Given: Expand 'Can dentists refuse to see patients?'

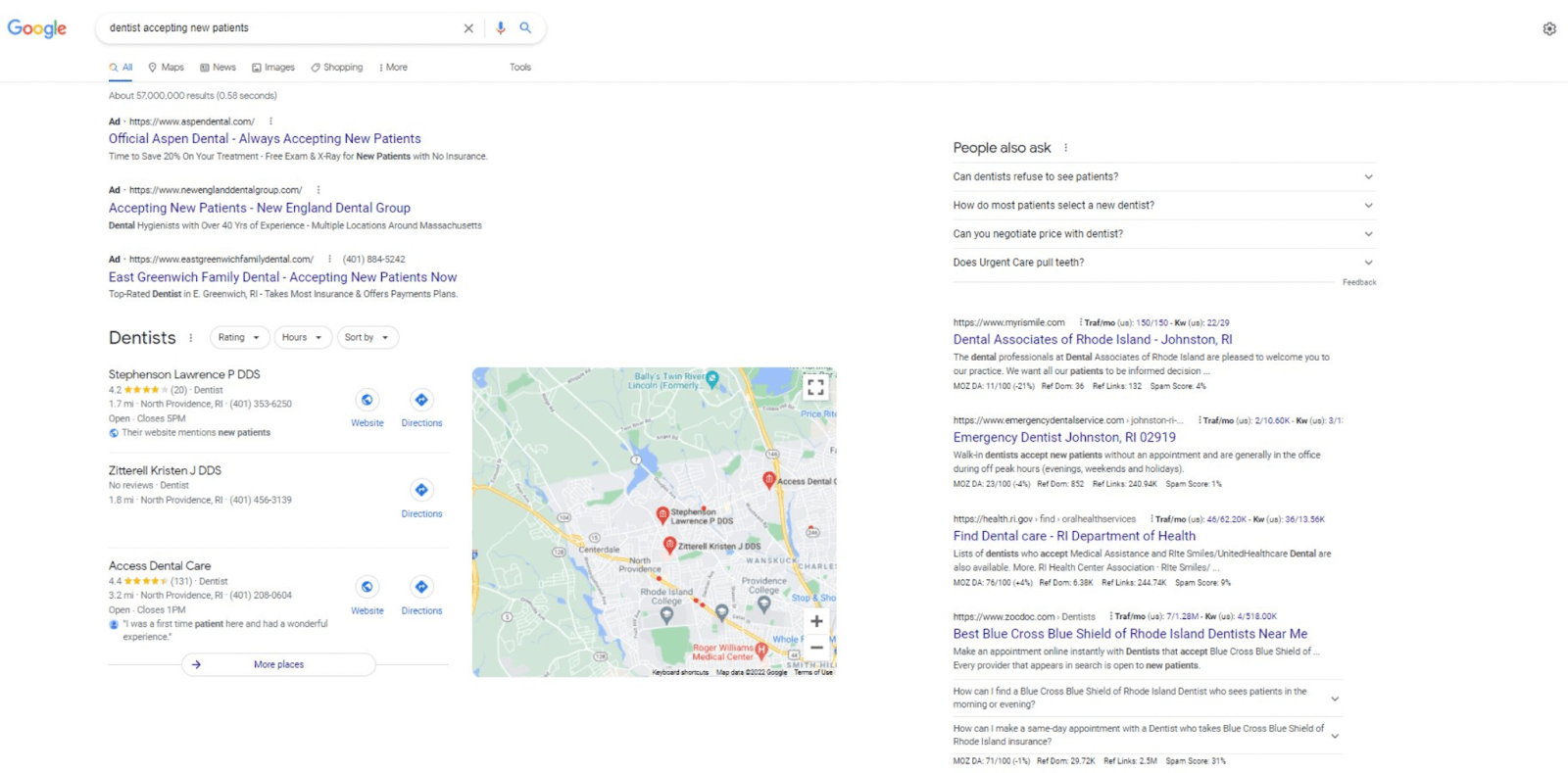Looking at the screenshot, I should point(1163,177).
